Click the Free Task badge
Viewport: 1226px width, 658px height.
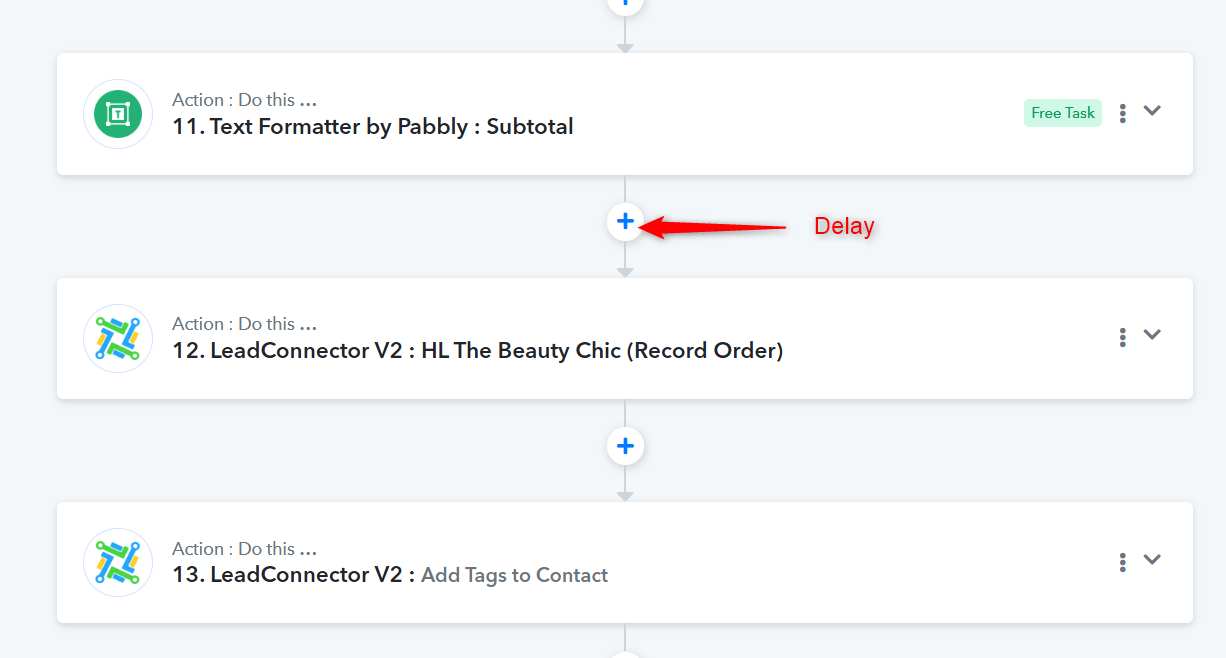click(x=1063, y=113)
